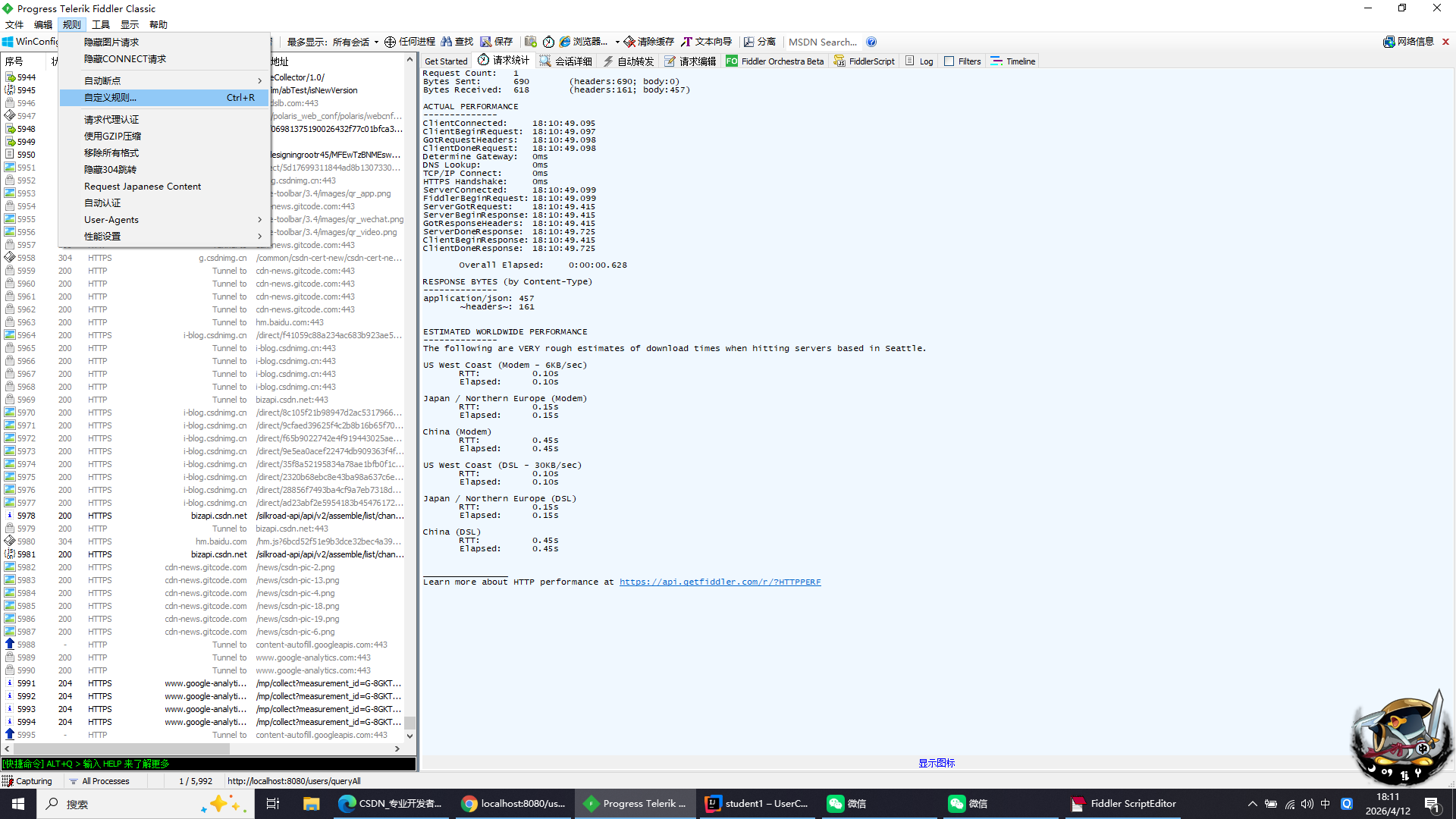Click the screenshot camera toolbar icon
The height and width of the screenshot is (819, 1456).
pyautogui.click(x=531, y=42)
